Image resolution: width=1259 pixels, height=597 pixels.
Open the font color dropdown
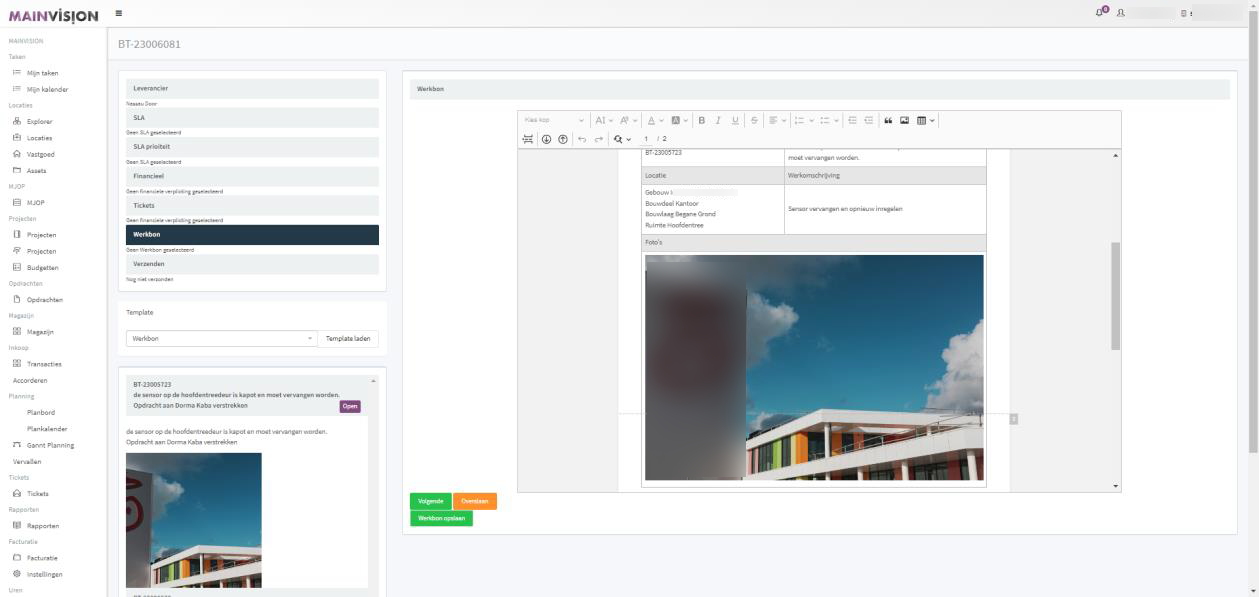[656, 120]
